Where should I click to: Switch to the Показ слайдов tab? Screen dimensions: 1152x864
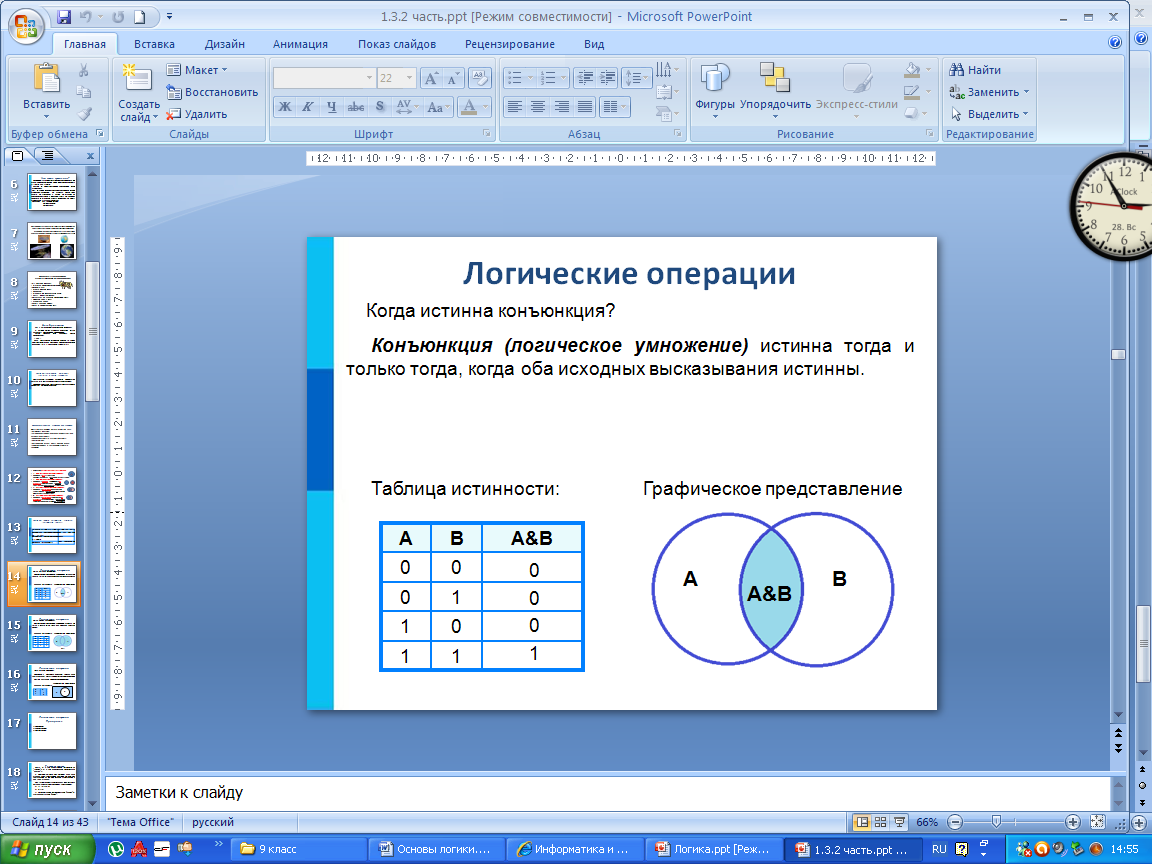[x=397, y=44]
